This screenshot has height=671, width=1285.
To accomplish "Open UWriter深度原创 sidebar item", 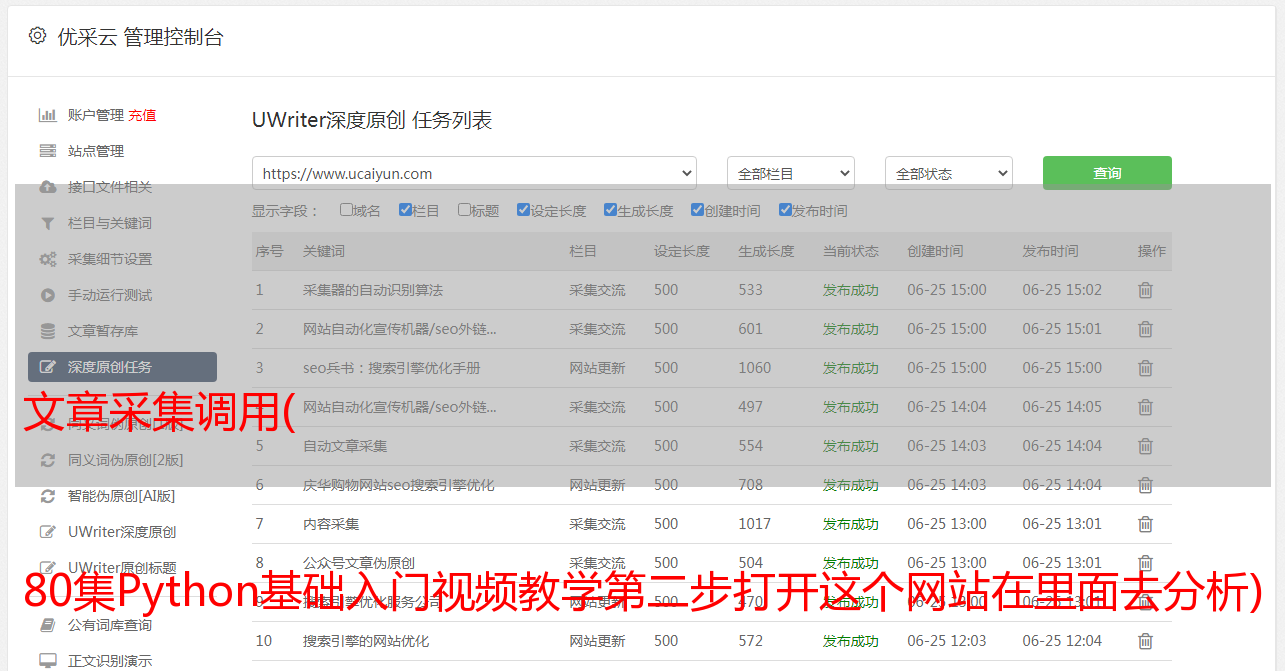I will click(122, 532).
